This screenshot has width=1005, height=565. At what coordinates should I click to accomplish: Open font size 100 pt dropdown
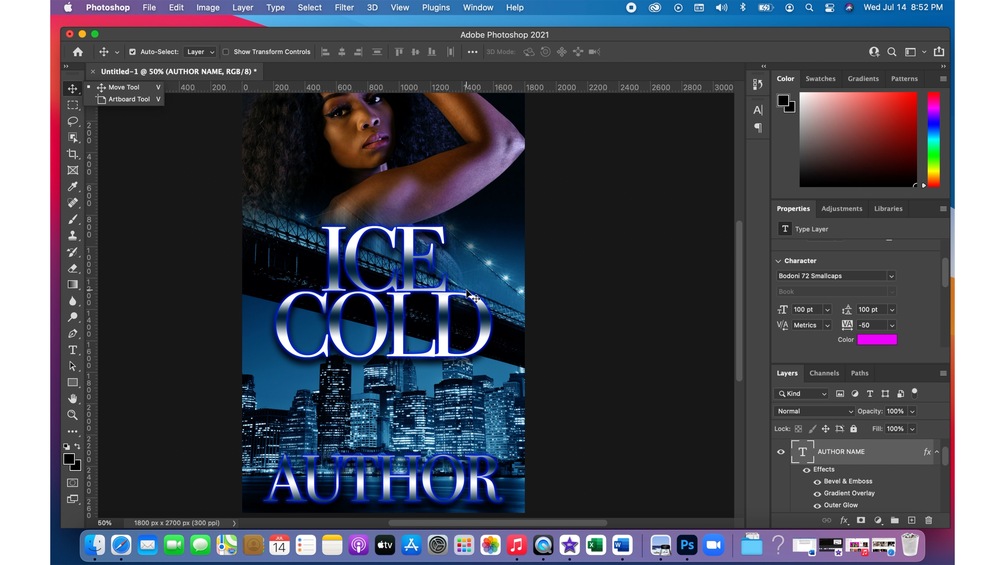click(827, 309)
